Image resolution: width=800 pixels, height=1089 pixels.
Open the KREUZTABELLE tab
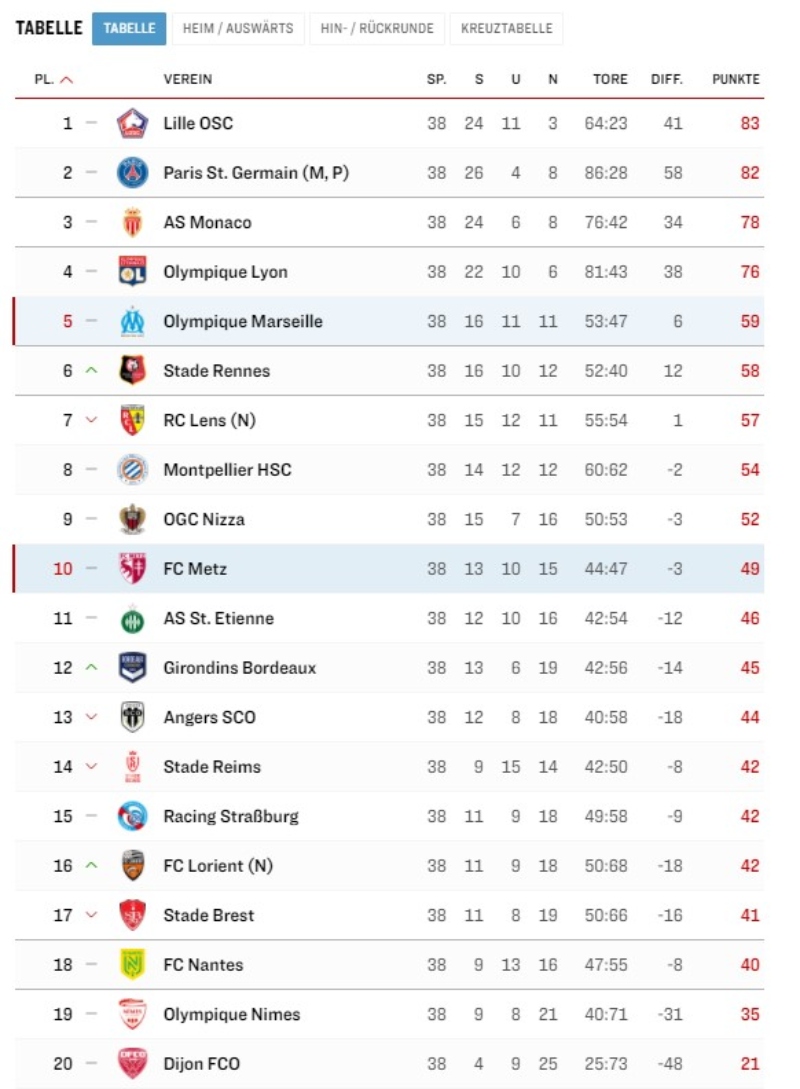[x=506, y=28]
